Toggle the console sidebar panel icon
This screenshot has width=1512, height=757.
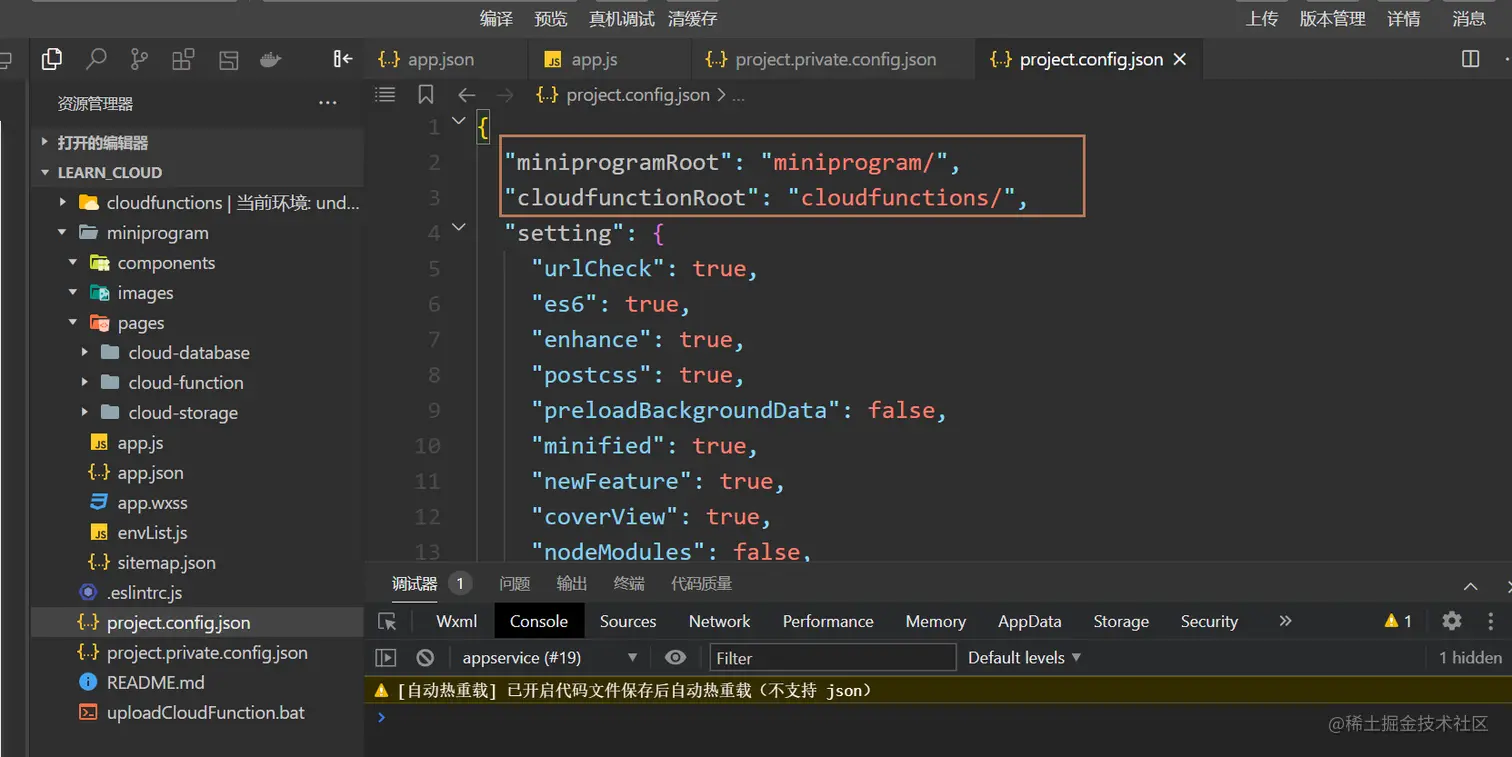click(x=386, y=657)
